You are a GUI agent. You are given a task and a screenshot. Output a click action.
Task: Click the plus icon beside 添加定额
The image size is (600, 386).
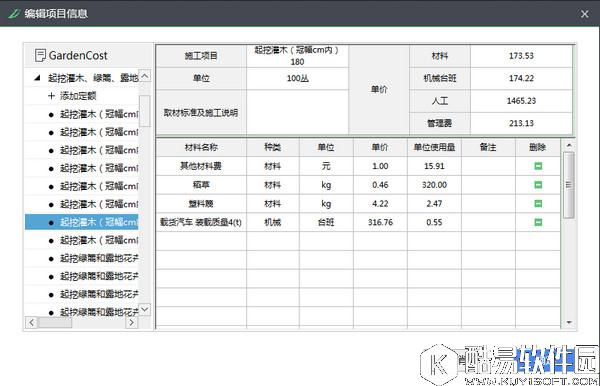click(x=51, y=96)
